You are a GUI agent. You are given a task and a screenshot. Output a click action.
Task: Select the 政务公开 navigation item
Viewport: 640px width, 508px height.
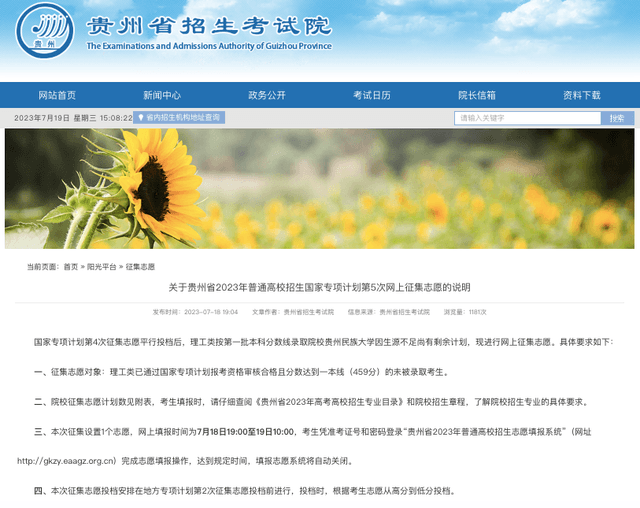click(x=267, y=95)
